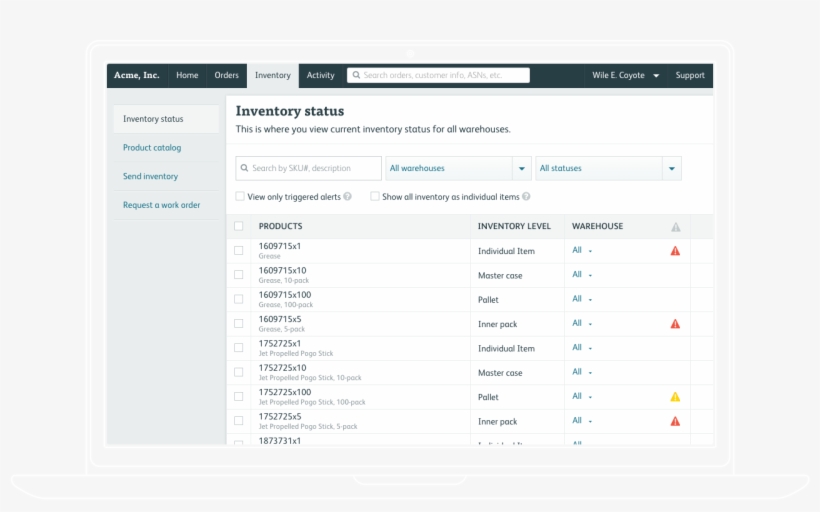820x512 pixels.
Task: Click help icon beside View only triggered alerts
Action: click(347, 197)
